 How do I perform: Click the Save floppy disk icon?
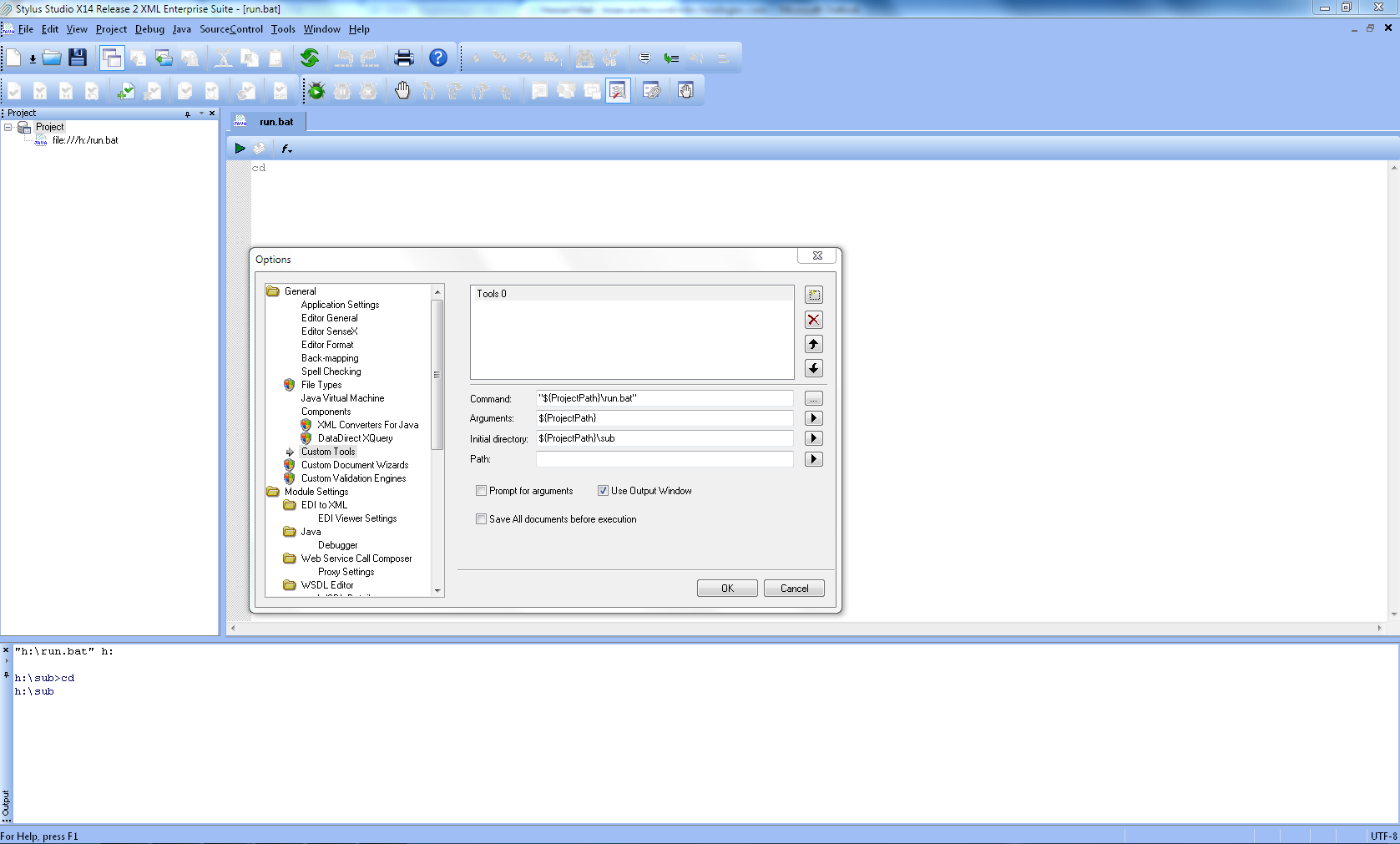[x=78, y=58]
